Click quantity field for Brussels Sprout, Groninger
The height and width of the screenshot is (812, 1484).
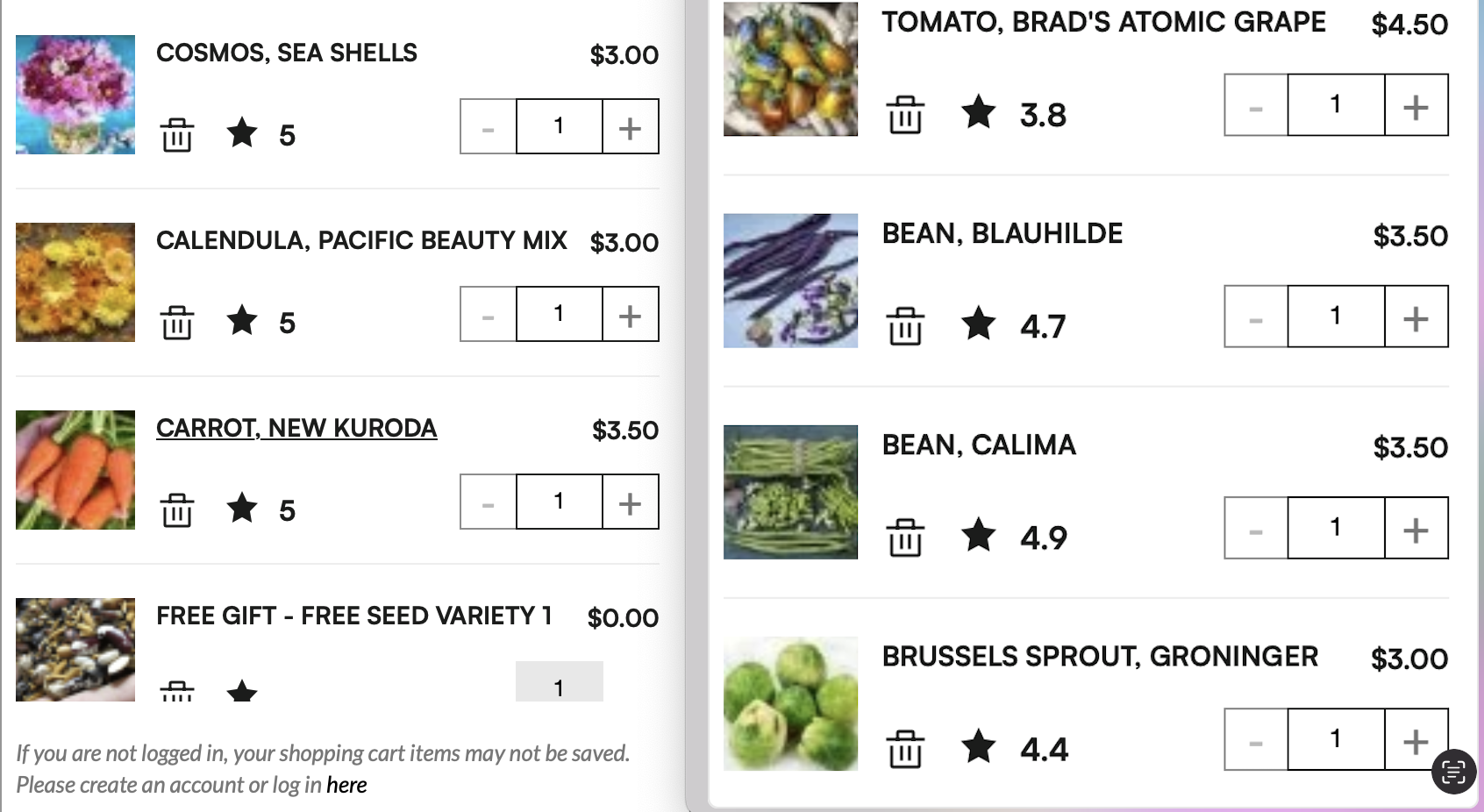pos(1335,739)
